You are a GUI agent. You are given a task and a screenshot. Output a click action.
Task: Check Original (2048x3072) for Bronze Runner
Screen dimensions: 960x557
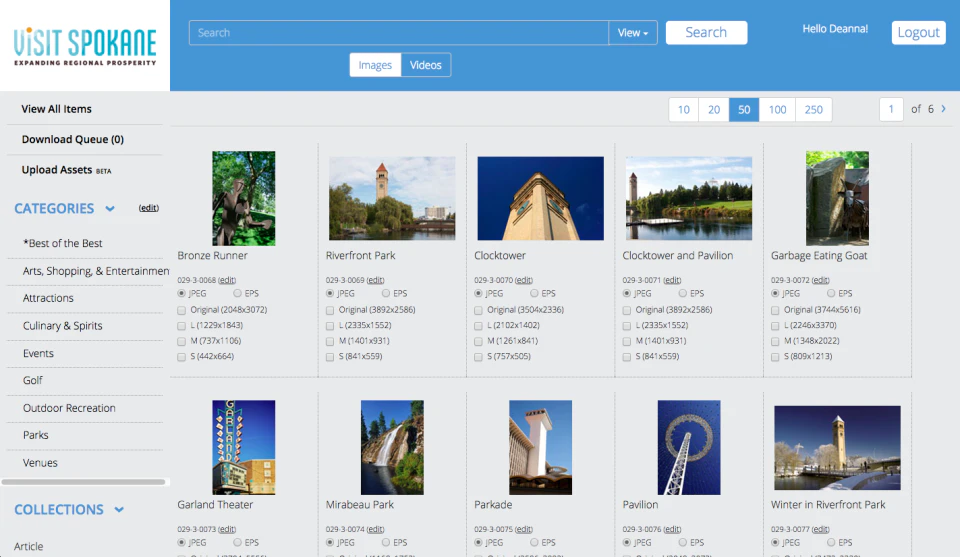pos(182,310)
